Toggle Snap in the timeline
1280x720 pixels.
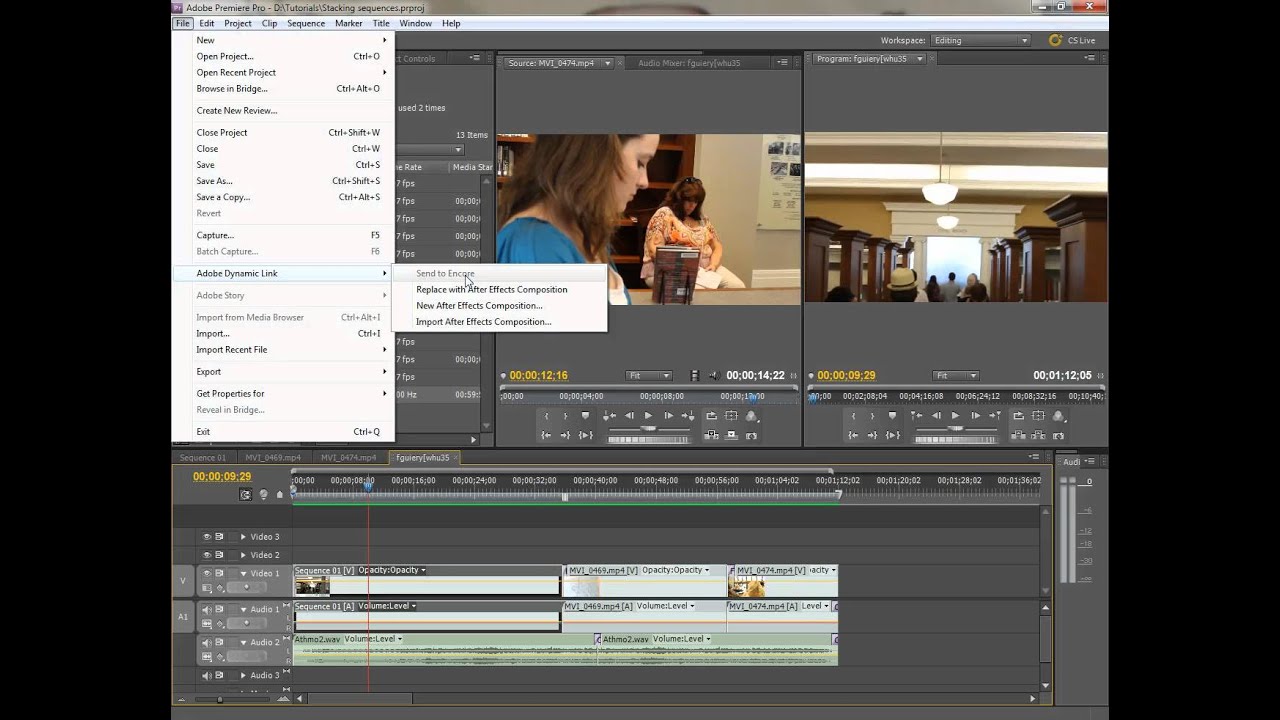click(x=246, y=494)
